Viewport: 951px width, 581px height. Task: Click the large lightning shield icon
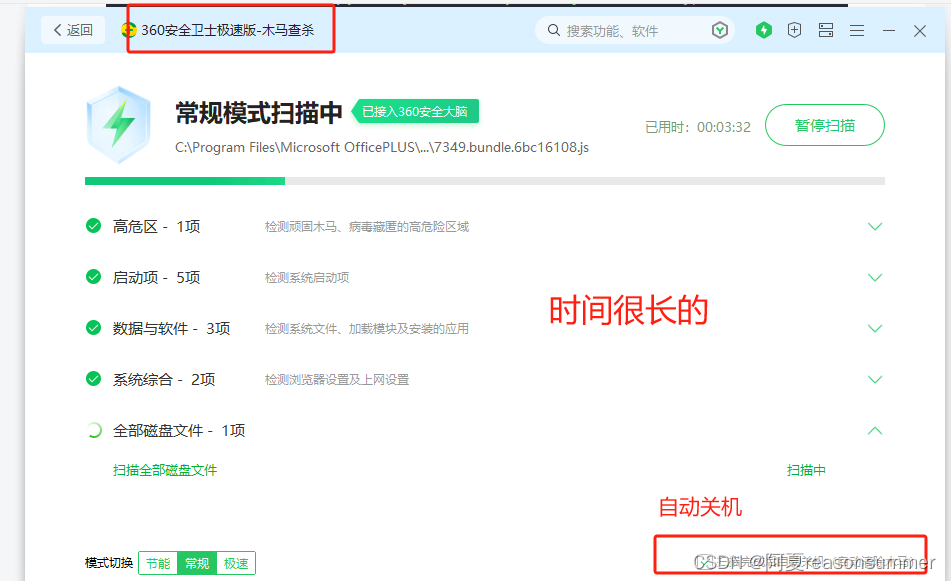[x=118, y=124]
